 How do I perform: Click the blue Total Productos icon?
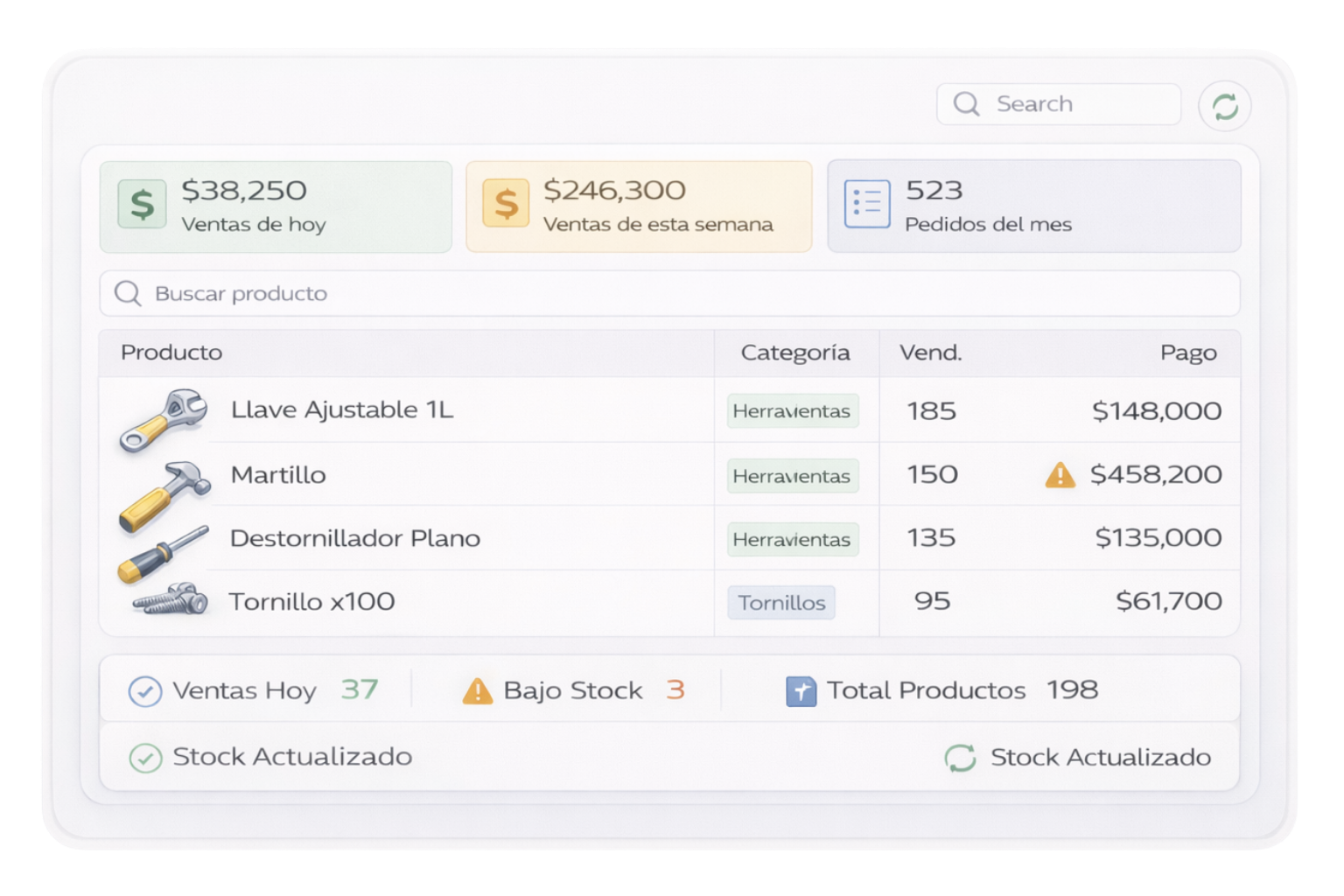pyautogui.click(x=801, y=691)
